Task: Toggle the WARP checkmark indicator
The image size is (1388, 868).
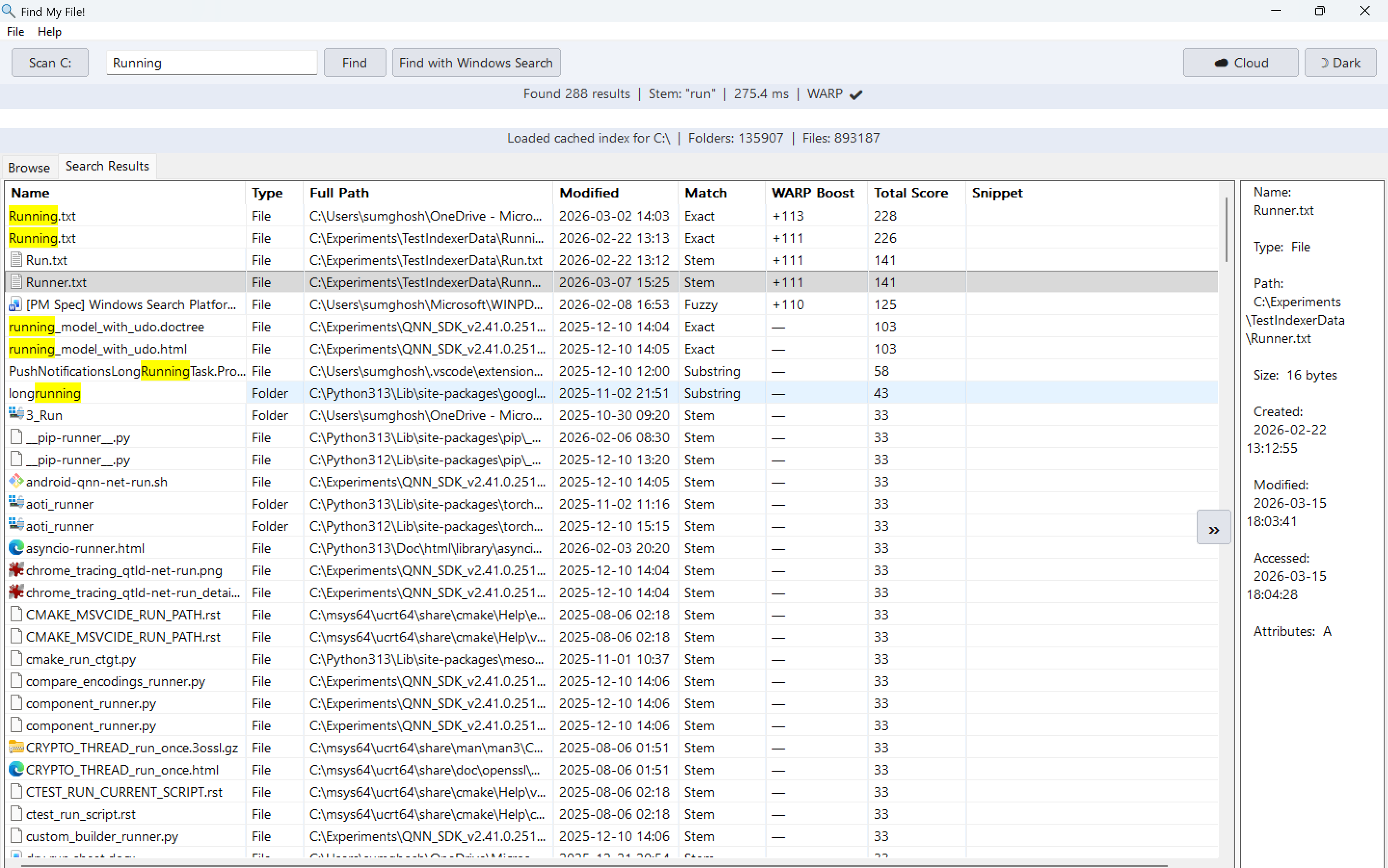Action: coord(855,95)
